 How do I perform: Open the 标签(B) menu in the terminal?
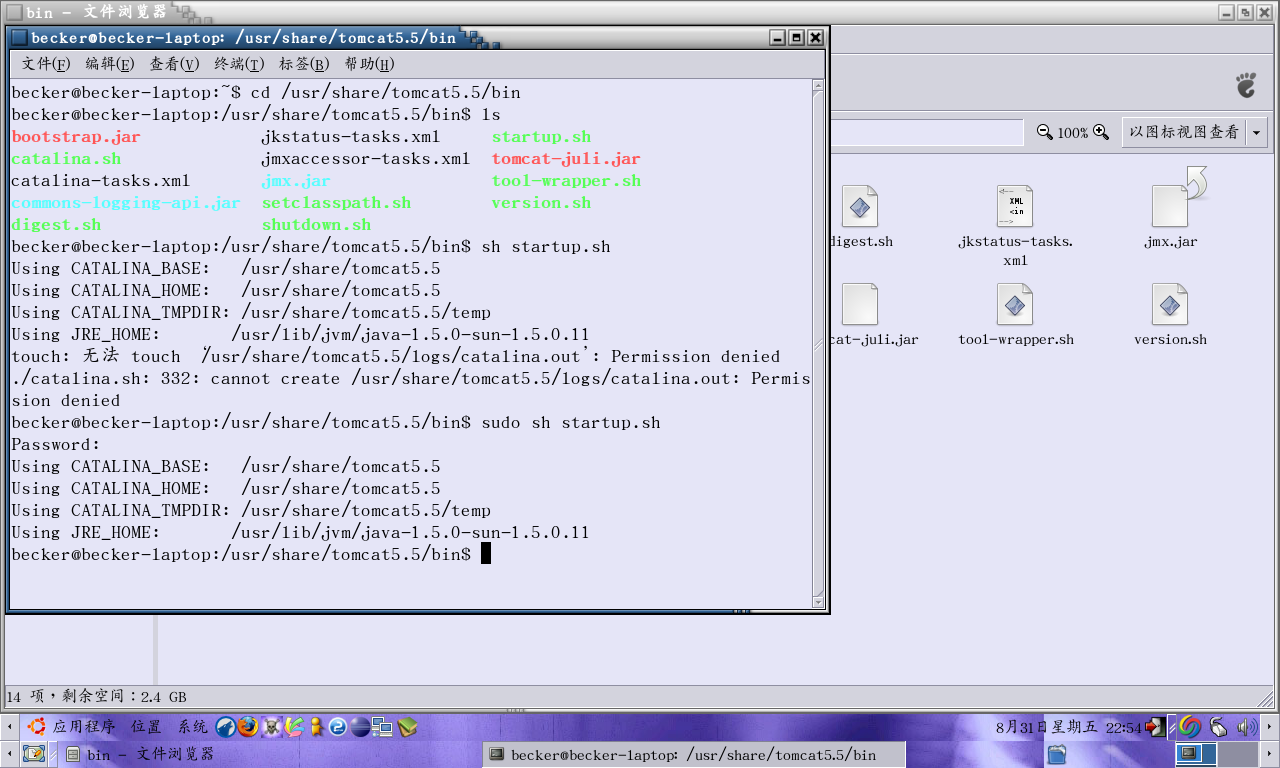point(304,64)
